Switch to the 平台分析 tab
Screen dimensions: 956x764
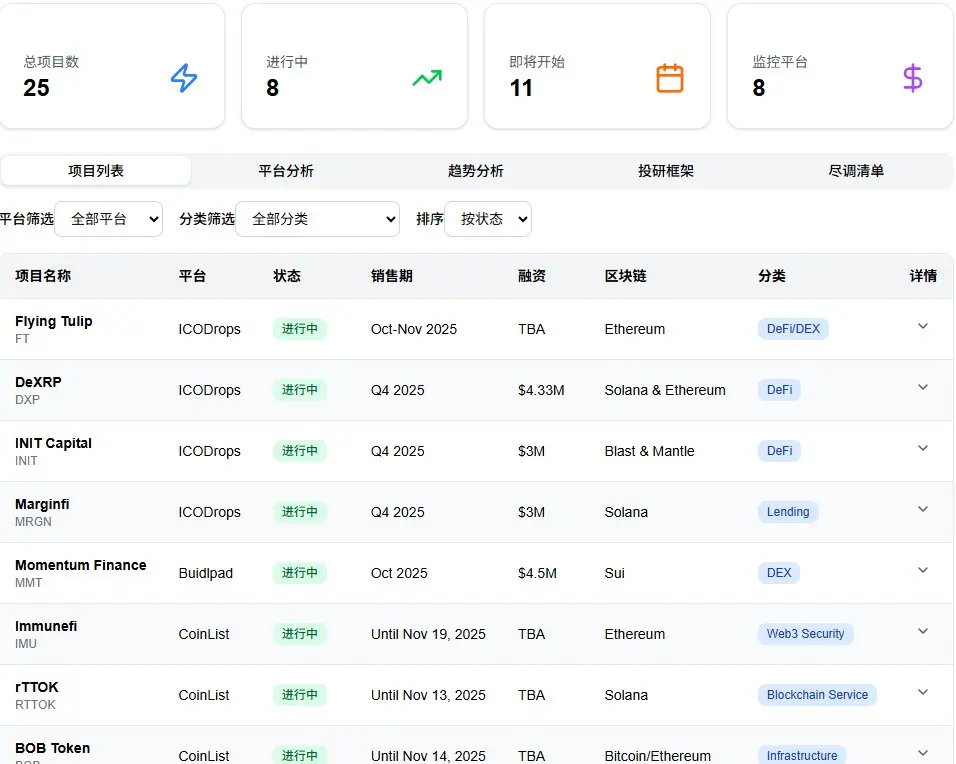286,171
